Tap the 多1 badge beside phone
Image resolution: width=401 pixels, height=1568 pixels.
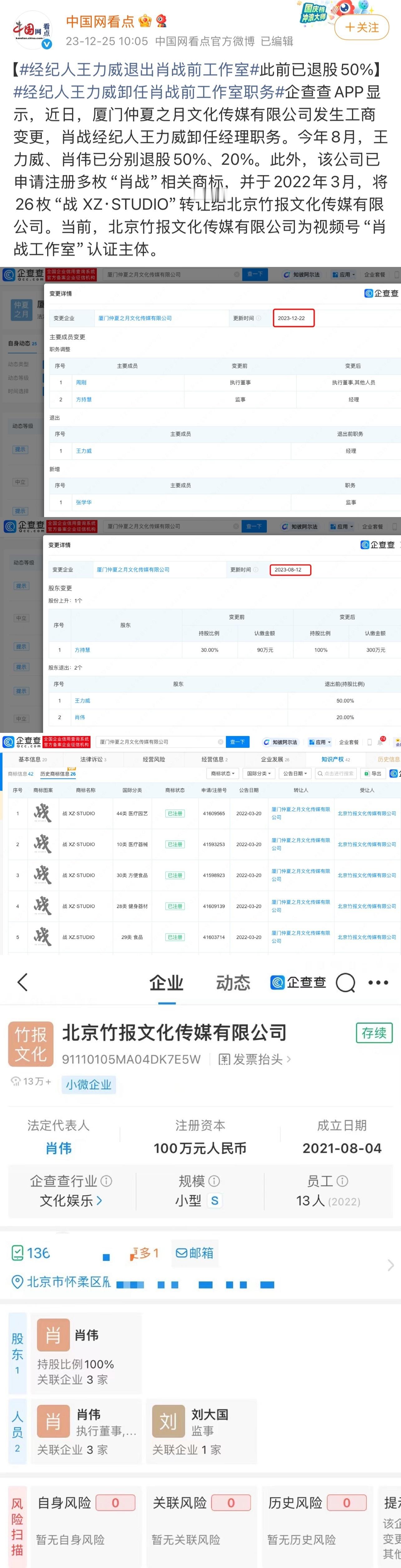point(145,1253)
